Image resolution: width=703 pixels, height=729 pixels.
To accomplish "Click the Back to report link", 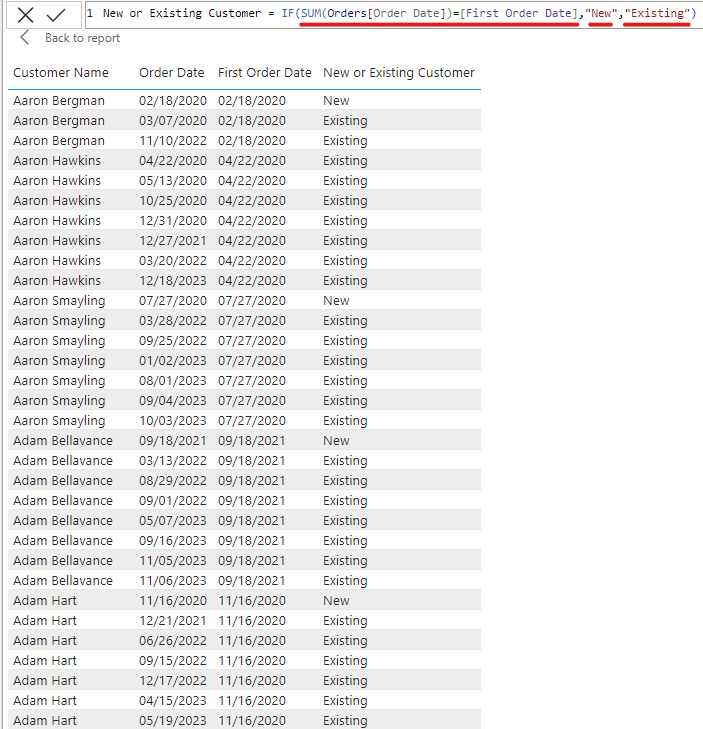I will click(82, 38).
